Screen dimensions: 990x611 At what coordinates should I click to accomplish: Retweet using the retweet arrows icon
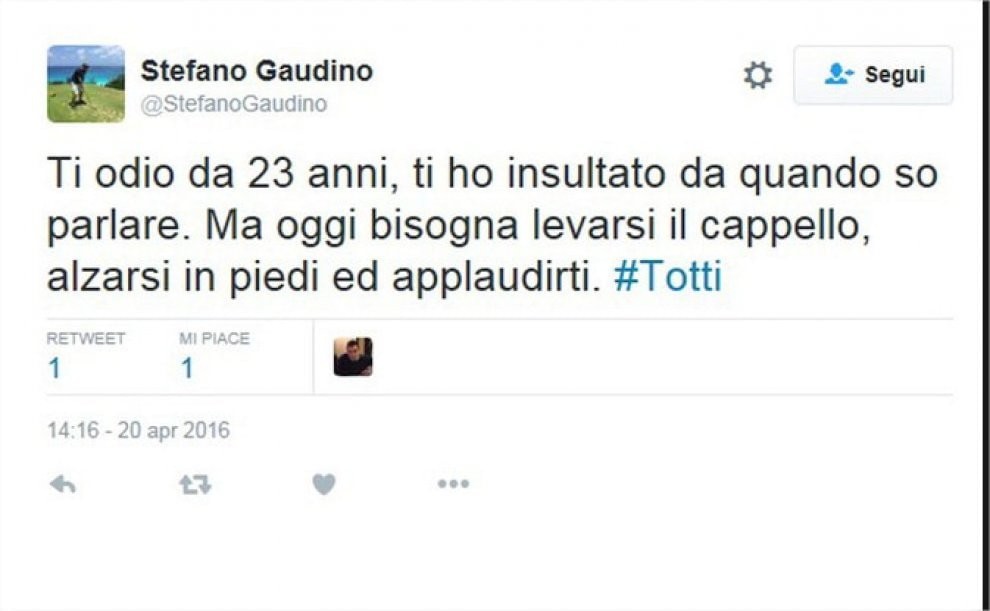click(x=195, y=485)
